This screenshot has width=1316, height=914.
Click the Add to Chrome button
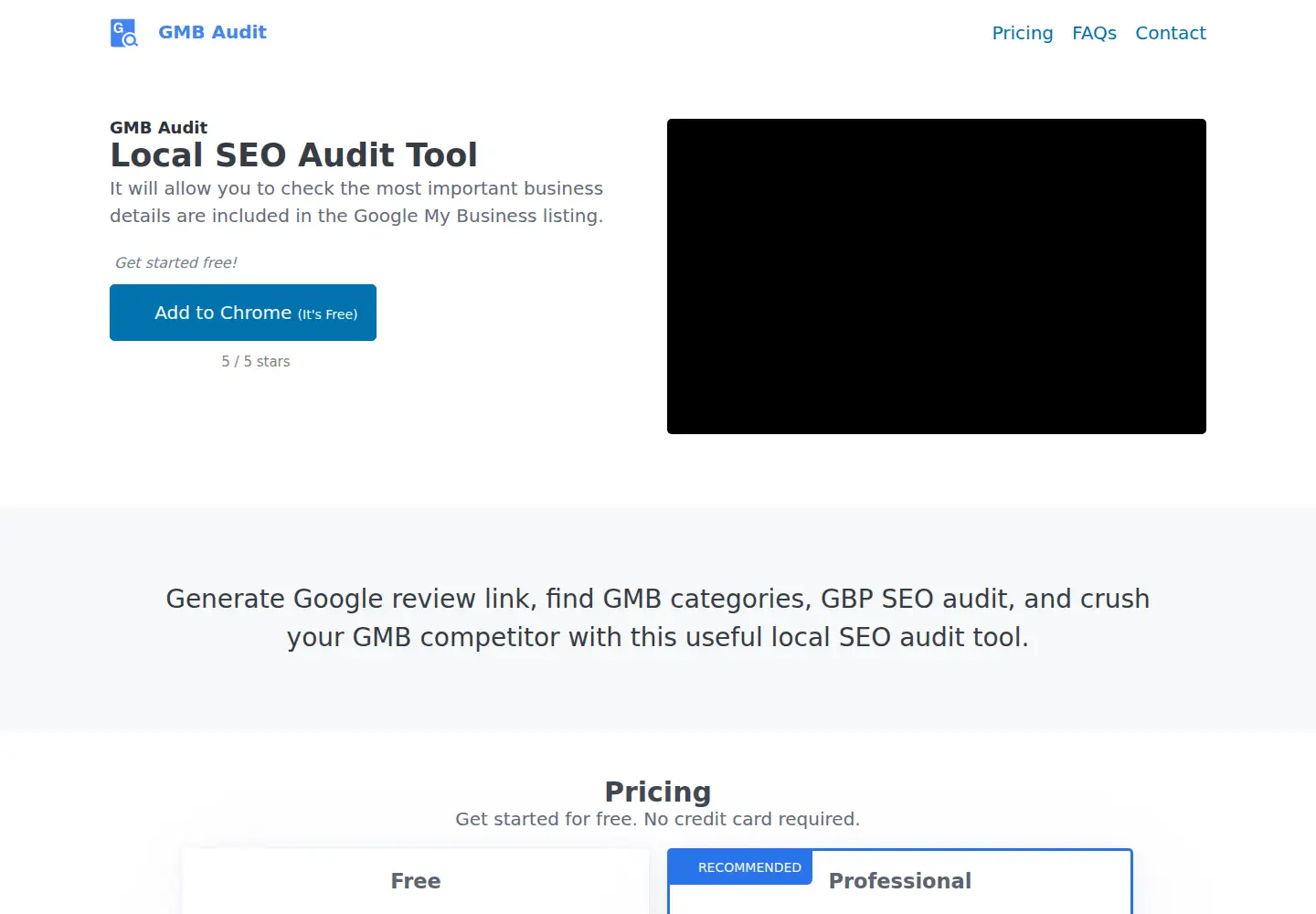click(x=243, y=313)
